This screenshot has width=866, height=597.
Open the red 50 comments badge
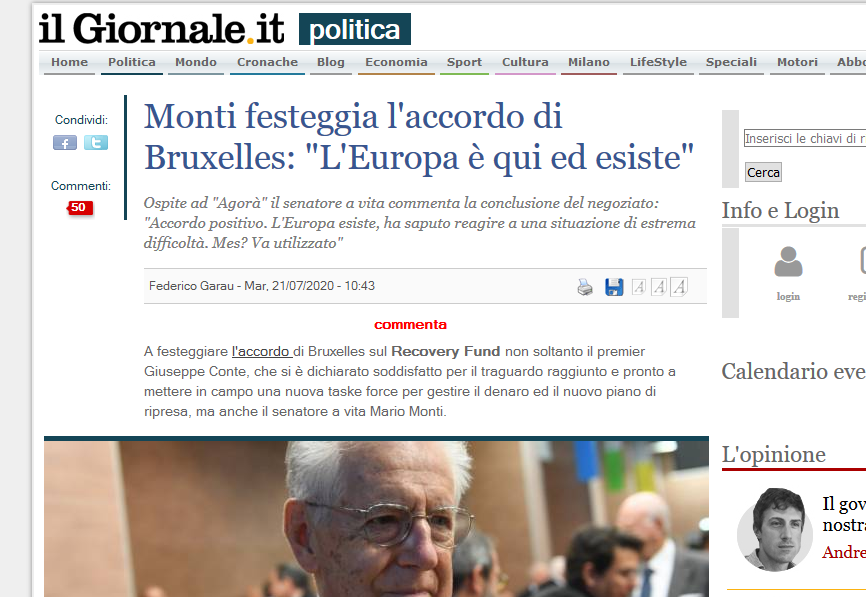(x=80, y=208)
